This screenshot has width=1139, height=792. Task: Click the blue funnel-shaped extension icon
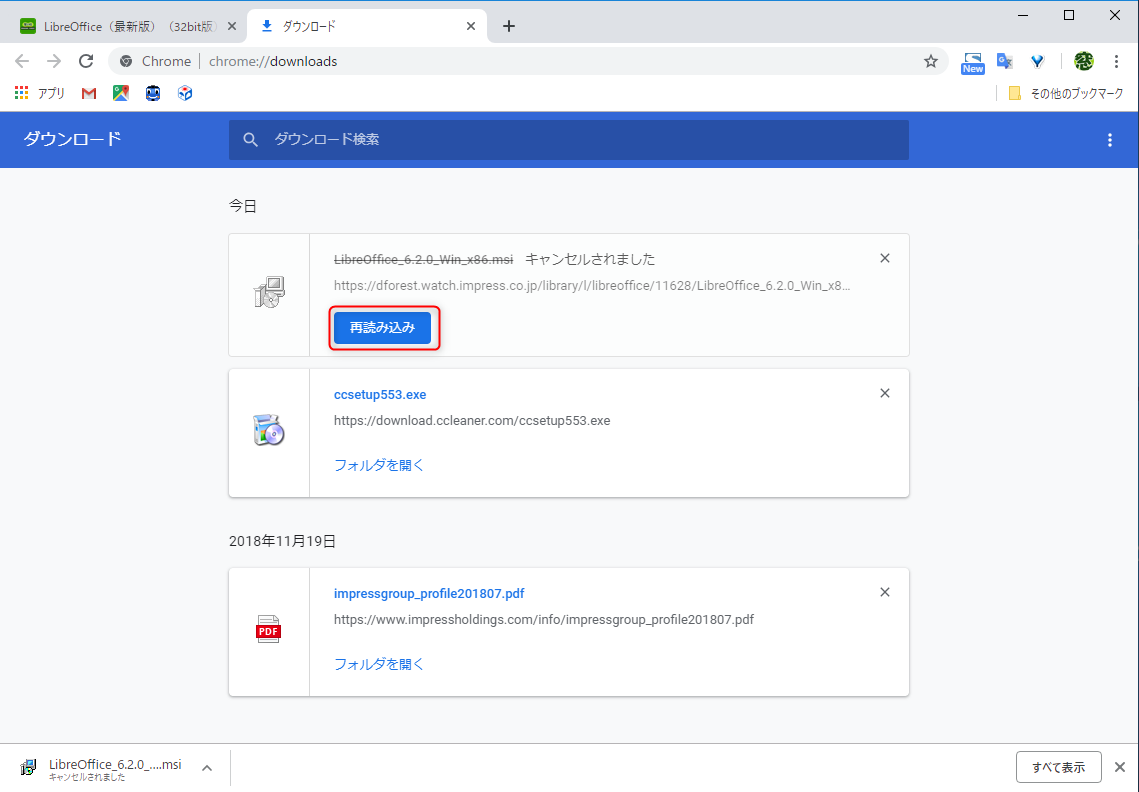pyautogui.click(x=1037, y=61)
